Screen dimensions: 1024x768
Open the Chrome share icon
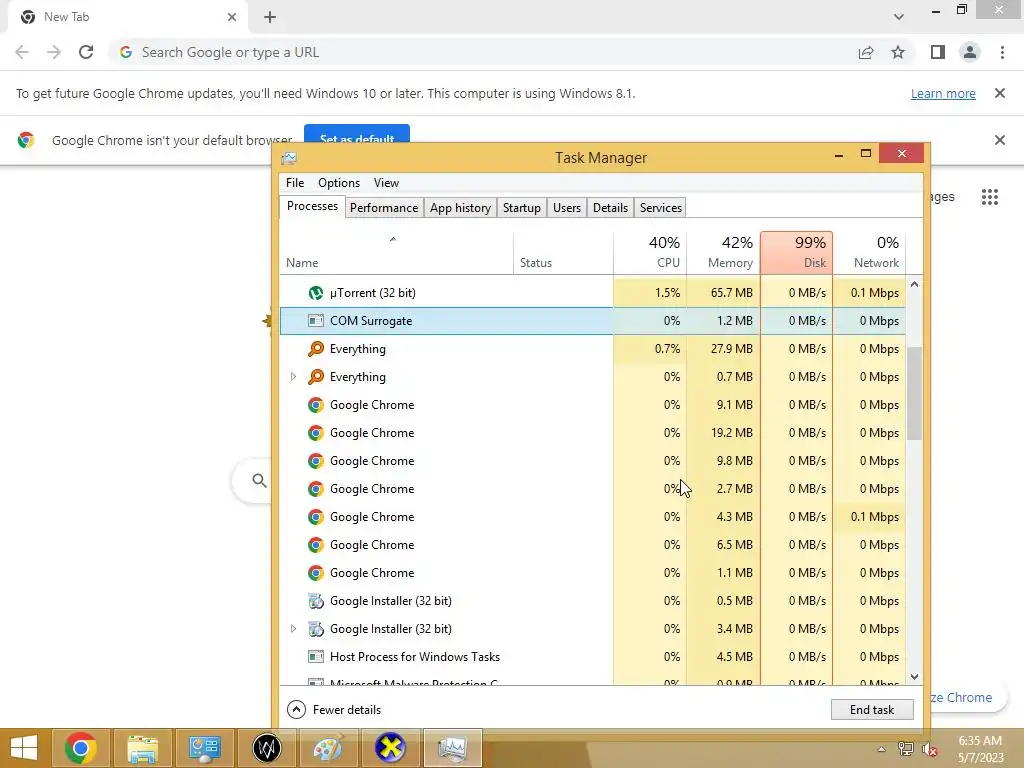point(866,52)
